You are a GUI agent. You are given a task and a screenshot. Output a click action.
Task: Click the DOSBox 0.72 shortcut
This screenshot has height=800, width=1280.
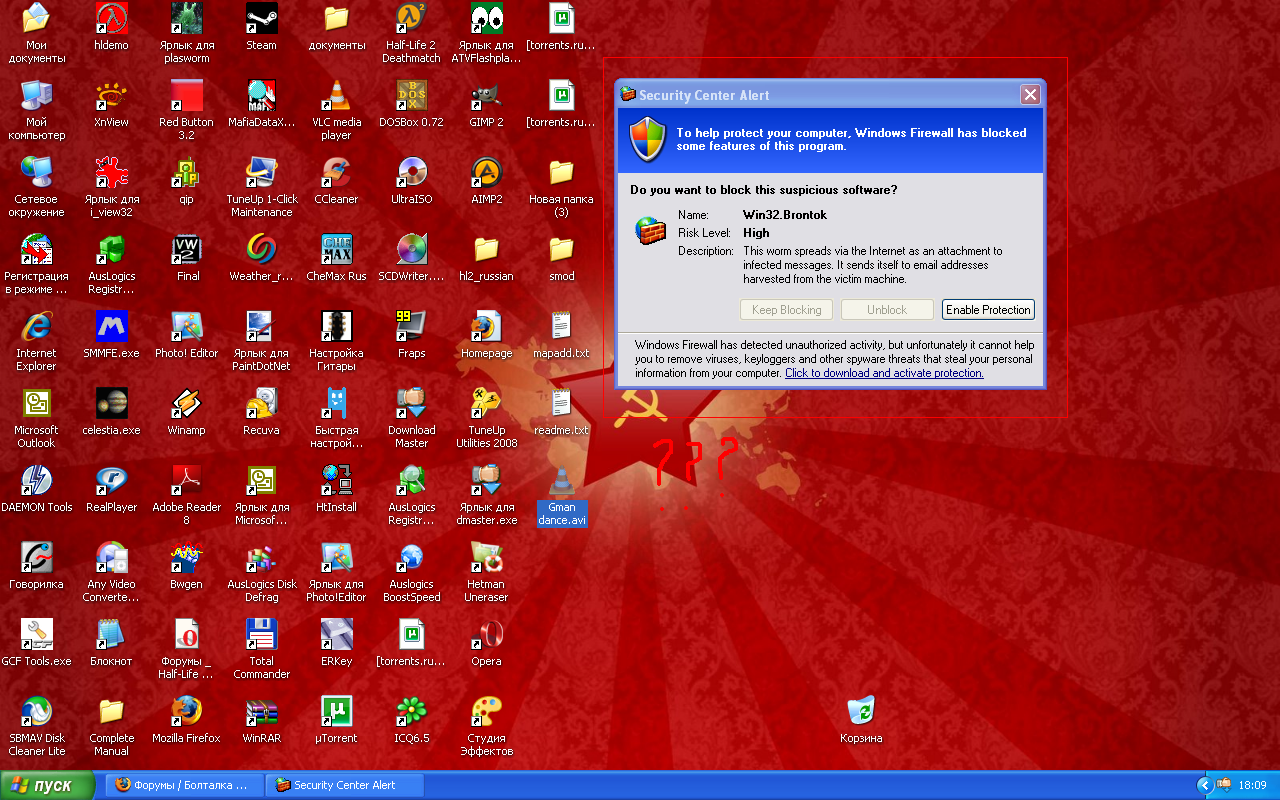point(412,95)
